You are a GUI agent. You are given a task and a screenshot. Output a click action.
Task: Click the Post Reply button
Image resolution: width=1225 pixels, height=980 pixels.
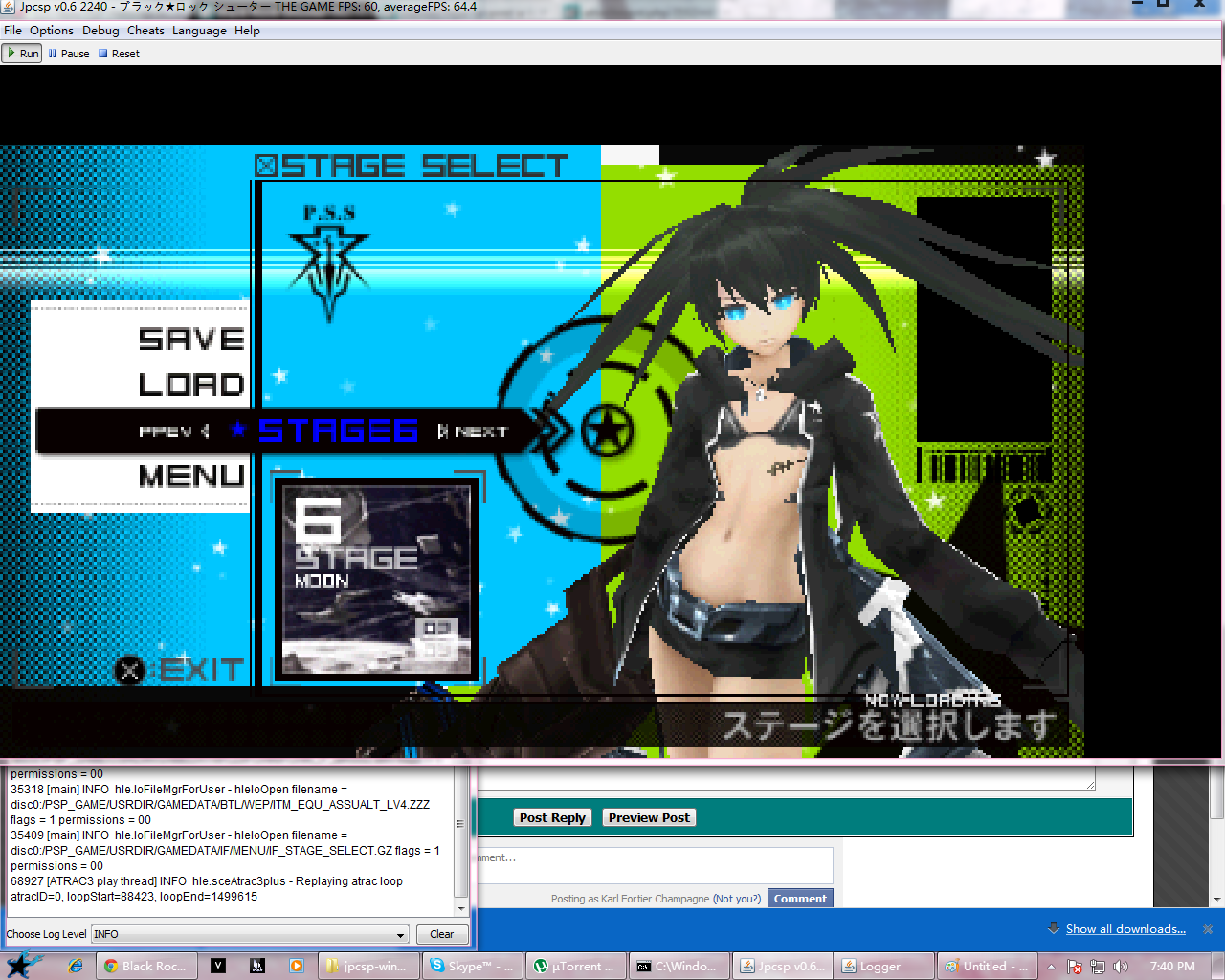tap(552, 817)
